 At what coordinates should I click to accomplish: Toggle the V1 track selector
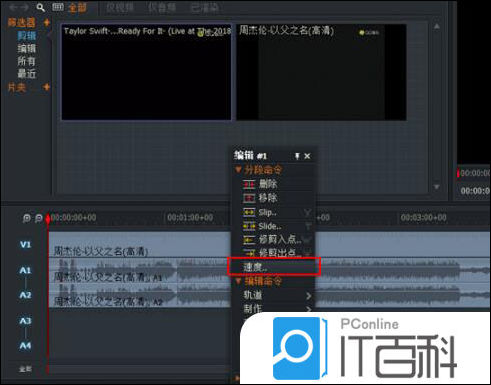click(x=25, y=245)
